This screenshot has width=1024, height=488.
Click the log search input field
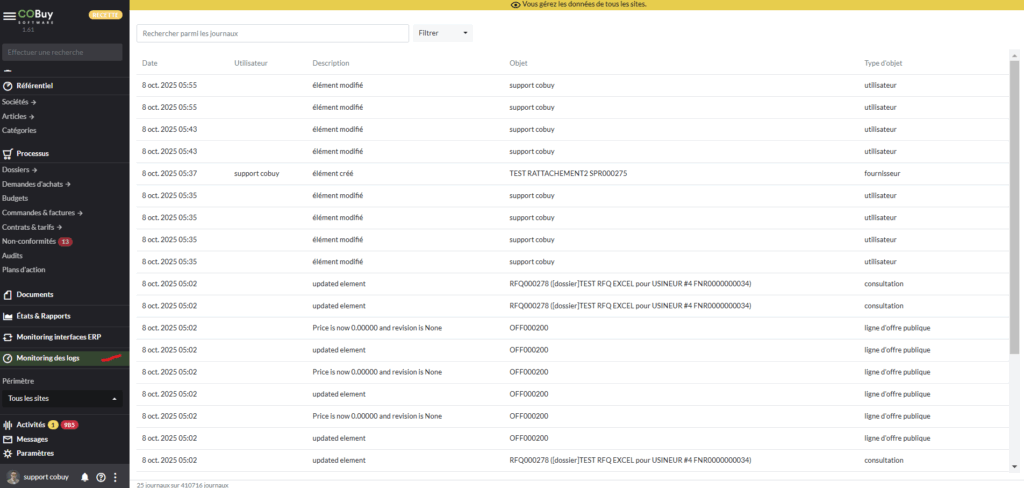(272, 33)
